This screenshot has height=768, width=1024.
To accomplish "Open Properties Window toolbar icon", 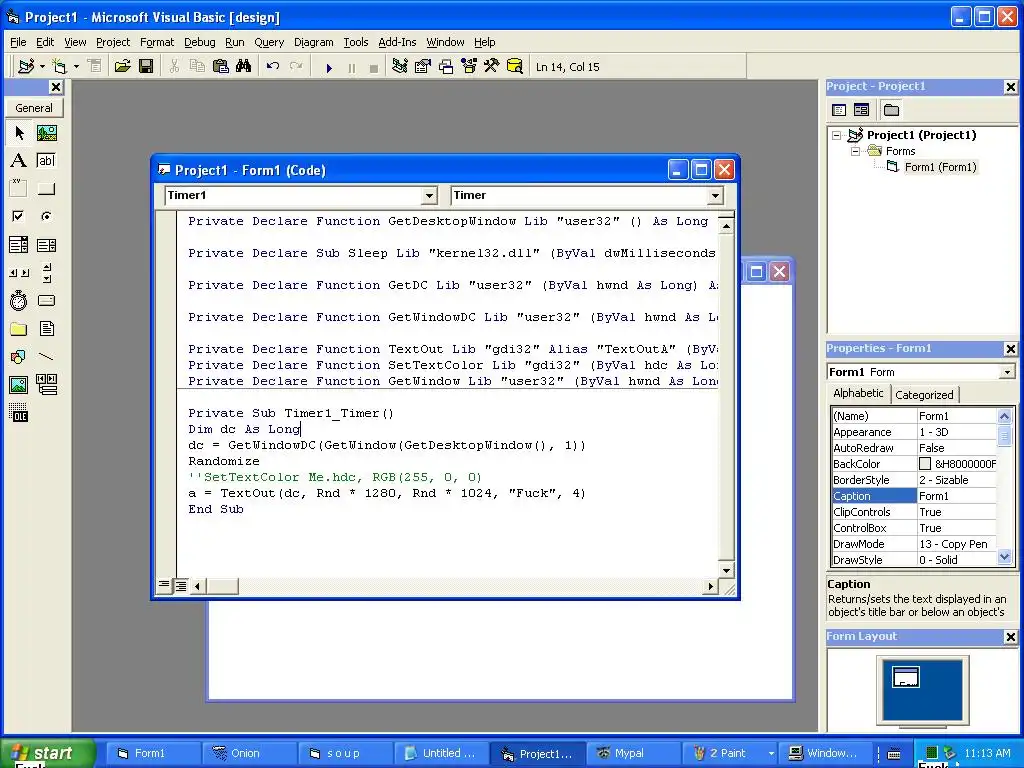I will (x=423, y=67).
